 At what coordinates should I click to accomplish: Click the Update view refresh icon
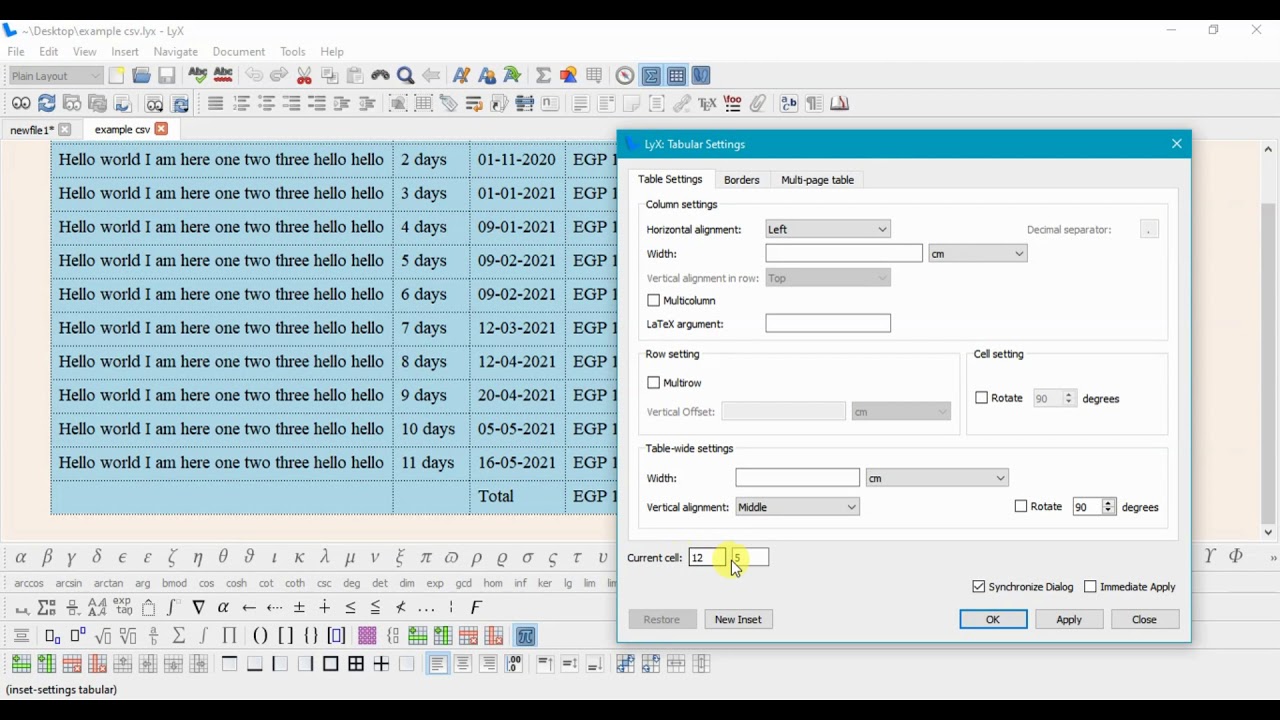47,104
